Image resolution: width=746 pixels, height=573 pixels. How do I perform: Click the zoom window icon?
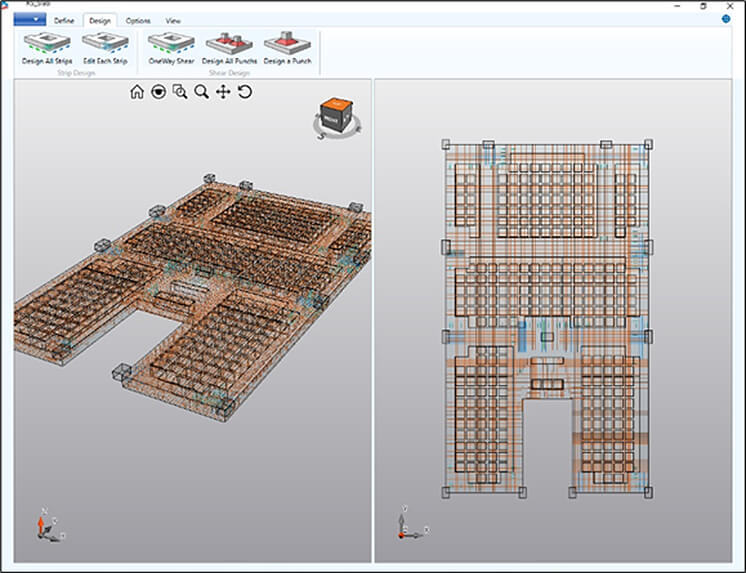point(180,92)
